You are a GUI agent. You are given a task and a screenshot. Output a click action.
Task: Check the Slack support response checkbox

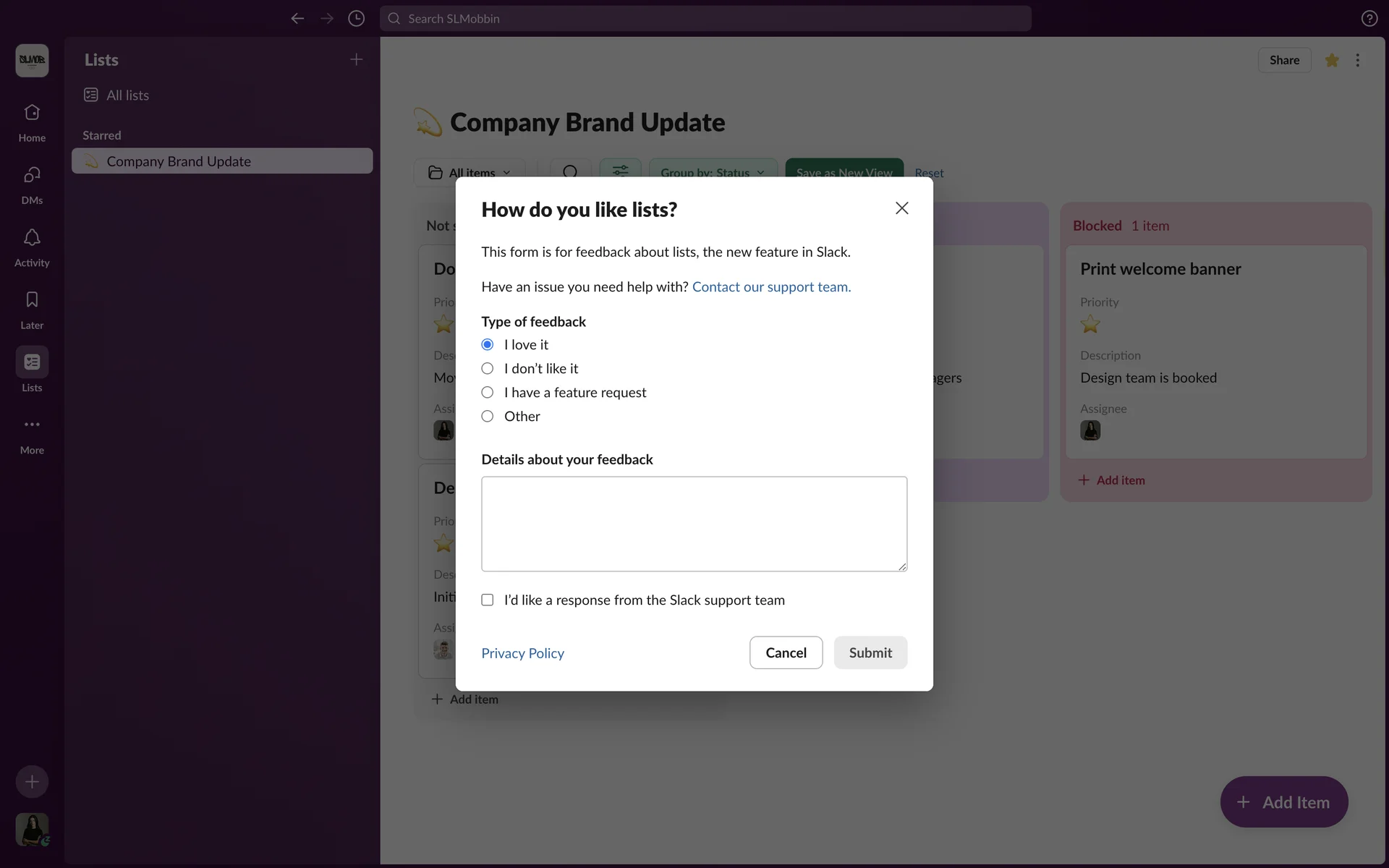(x=488, y=600)
